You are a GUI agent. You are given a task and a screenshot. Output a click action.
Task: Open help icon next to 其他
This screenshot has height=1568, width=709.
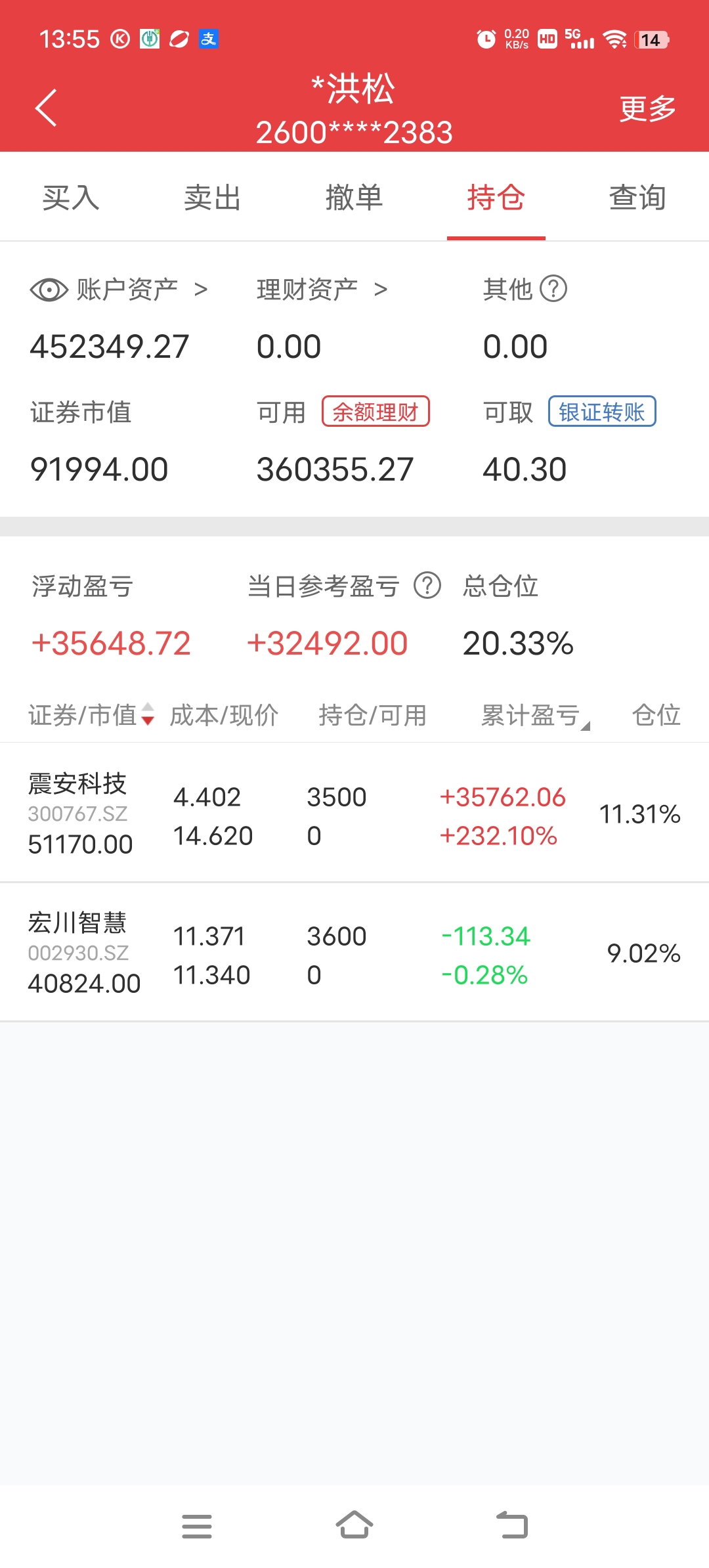click(553, 289)
